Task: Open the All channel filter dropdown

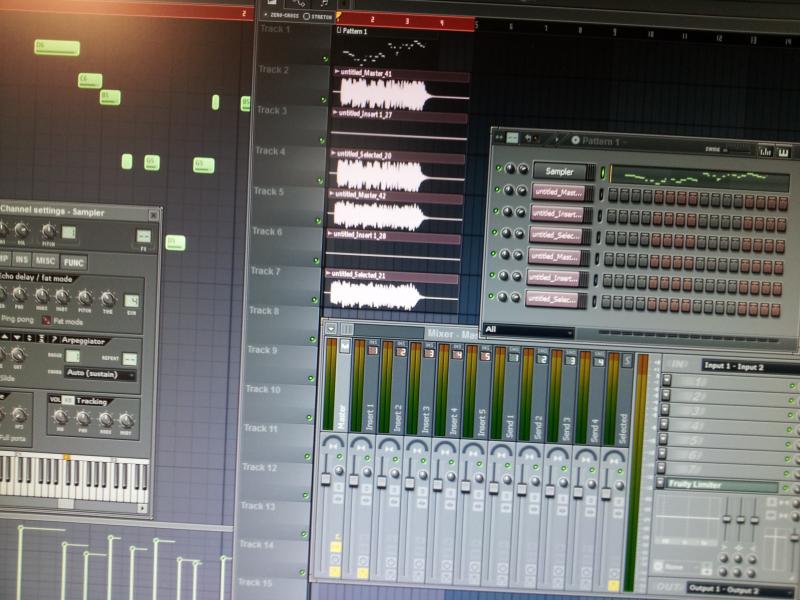Action: point(528,330)
